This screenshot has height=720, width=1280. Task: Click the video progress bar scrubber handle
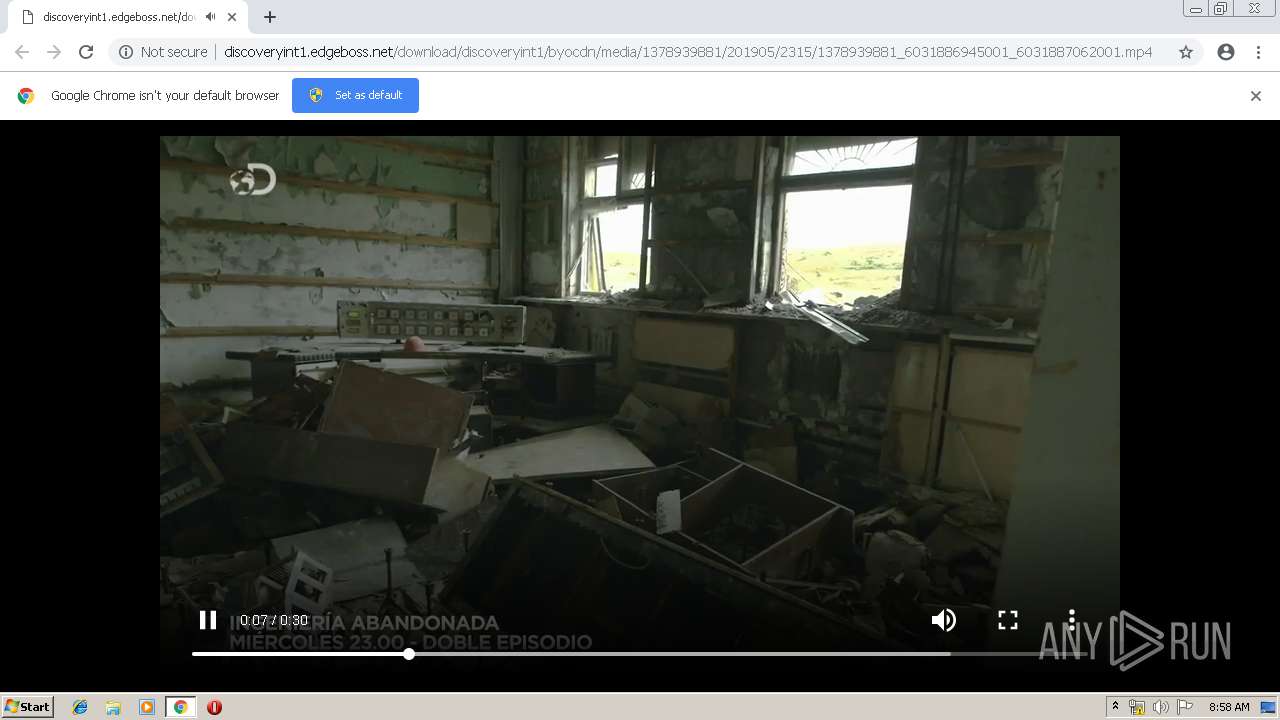coord(409,654)
